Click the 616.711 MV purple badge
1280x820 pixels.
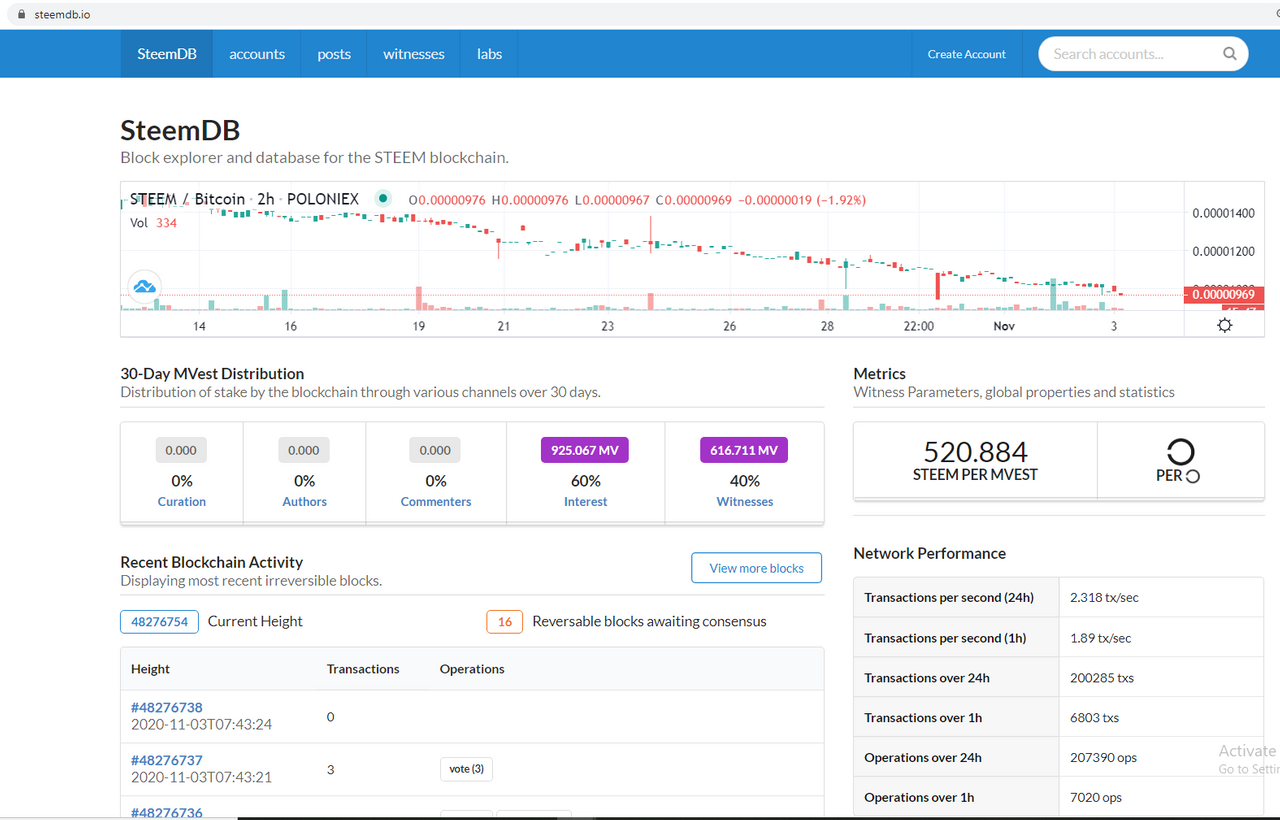point(744,450)
